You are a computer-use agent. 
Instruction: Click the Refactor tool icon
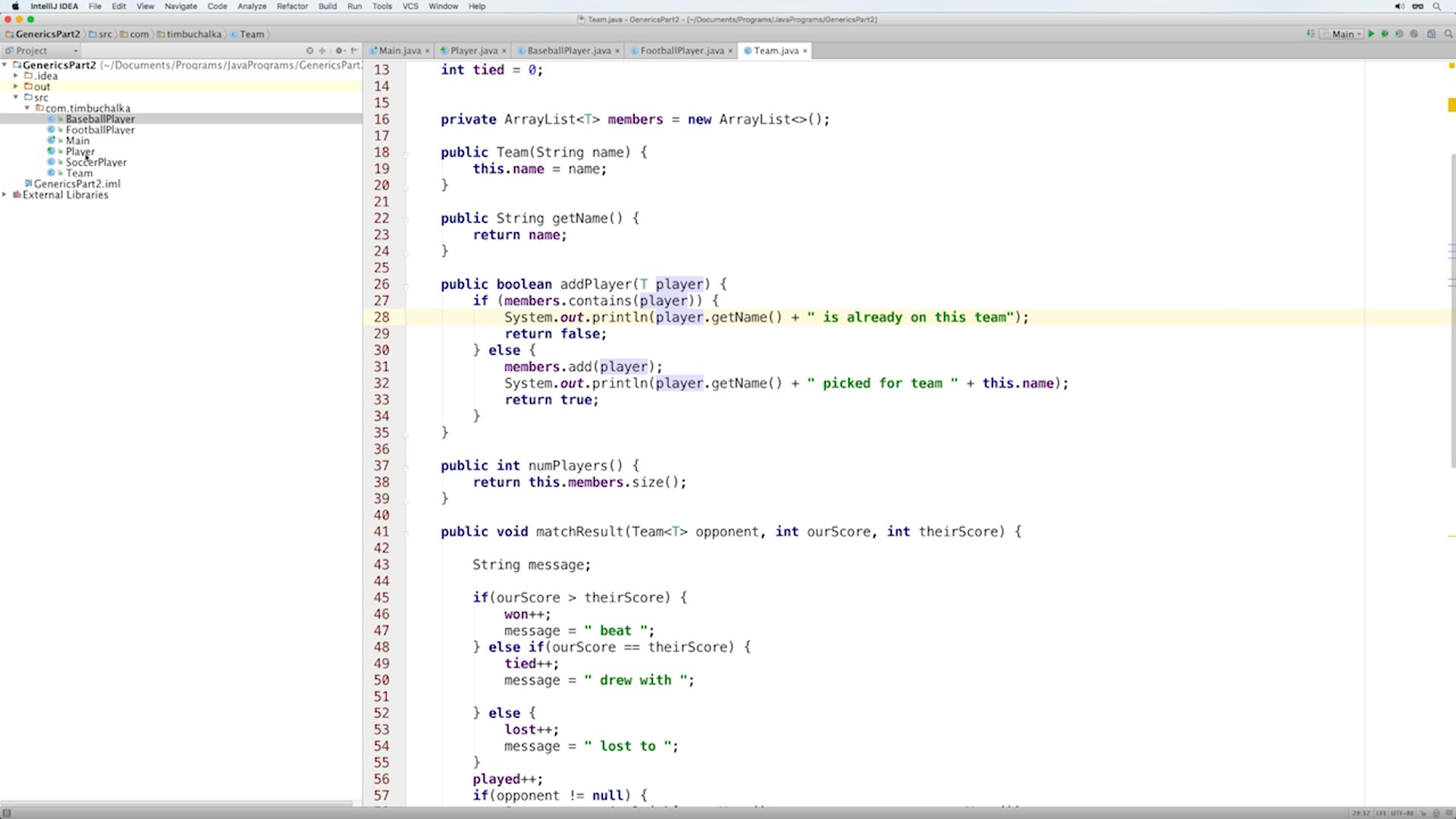[x=291, y=7]
